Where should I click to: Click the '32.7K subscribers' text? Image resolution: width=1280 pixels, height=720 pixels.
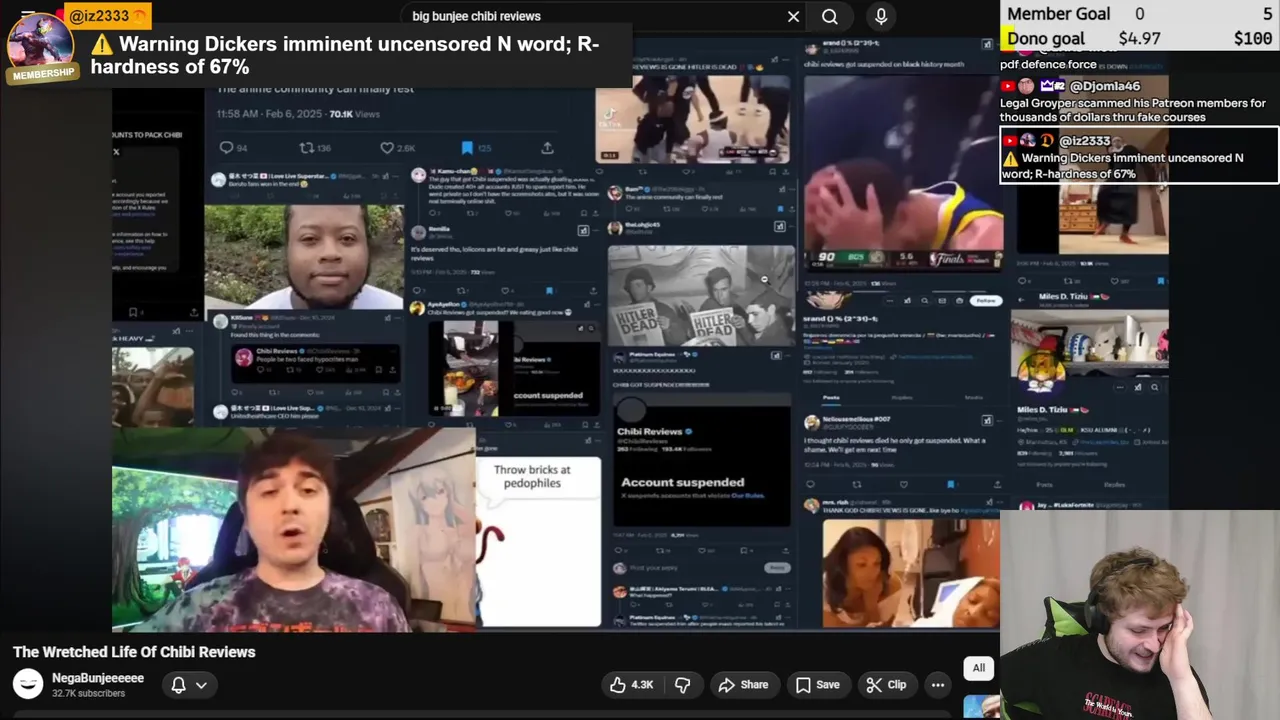(88, 694)
